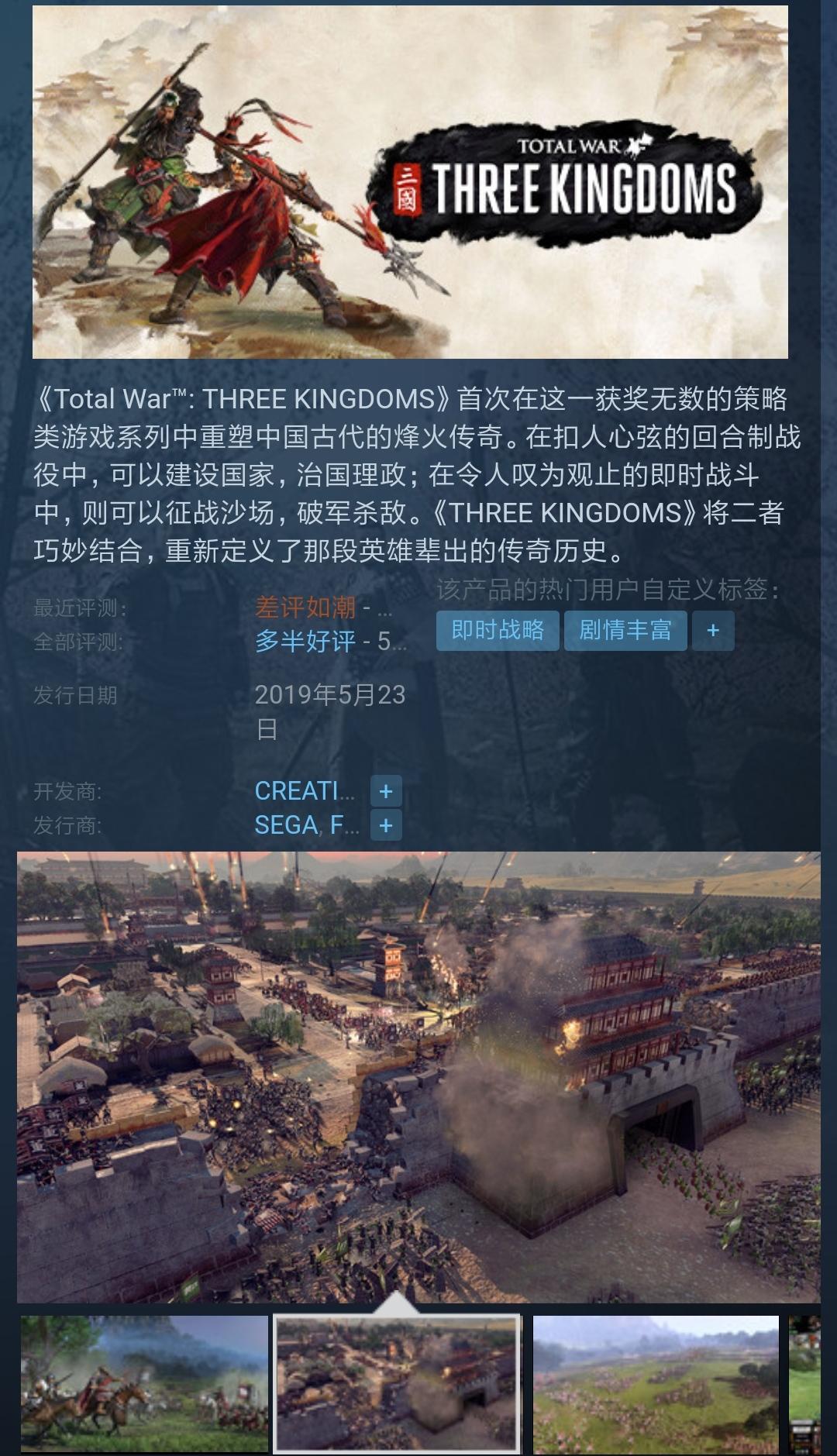
Task: Select the green battlefield armies thumbnail
Action: click(656, 1383)
